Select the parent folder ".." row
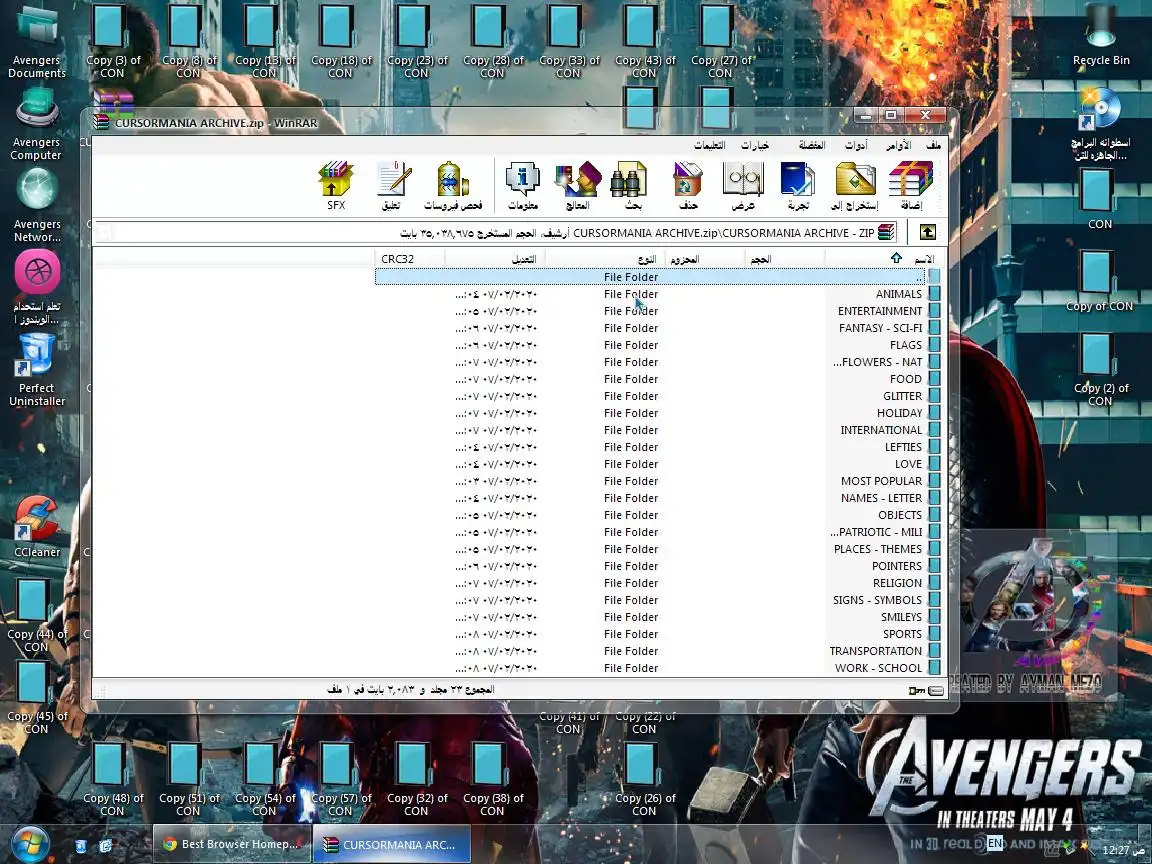The image size is (1152, 864). 658,277
